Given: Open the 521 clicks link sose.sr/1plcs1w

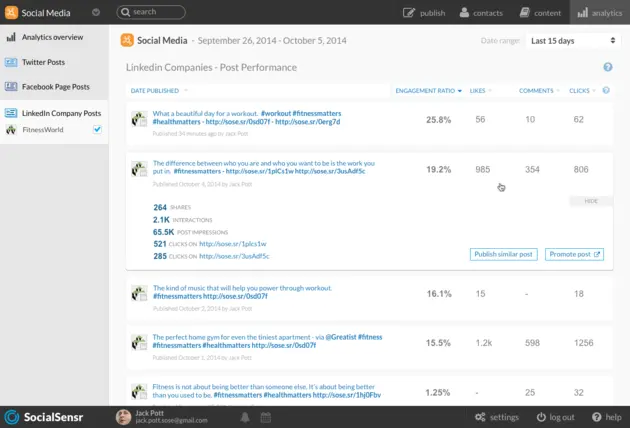Looking at the screenshot, I should point(233,244).
